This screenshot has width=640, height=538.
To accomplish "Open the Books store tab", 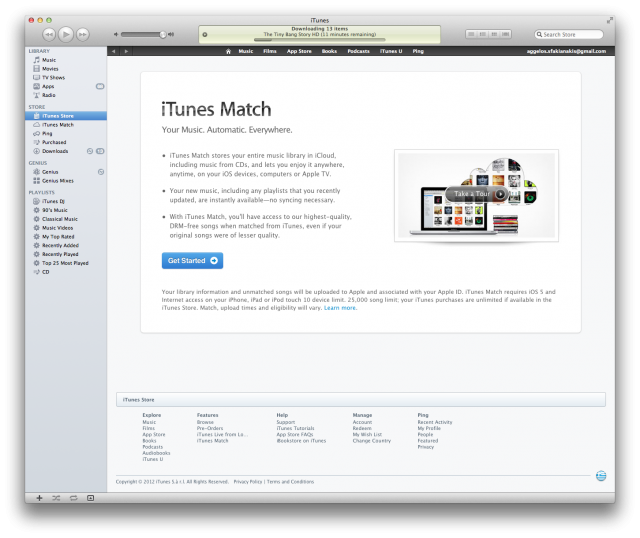I will pos(329,51).
